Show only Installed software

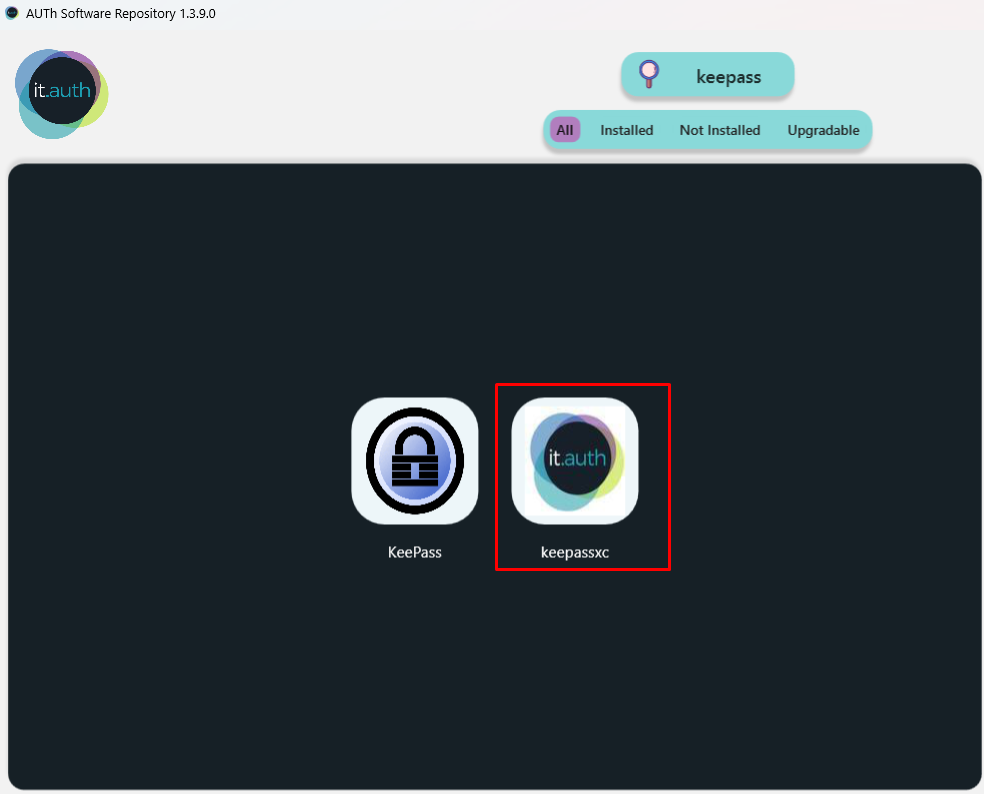coord(626,130)
